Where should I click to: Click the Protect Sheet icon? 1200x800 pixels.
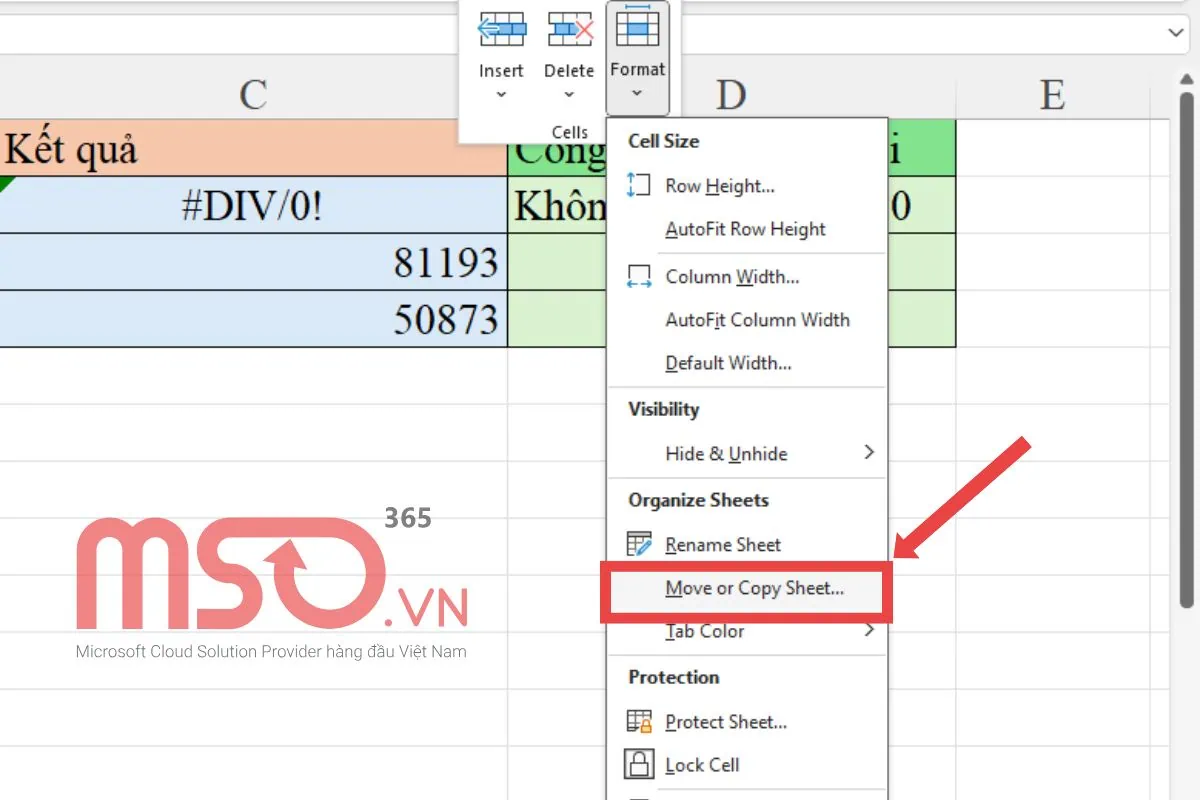(x=641, y=721)
